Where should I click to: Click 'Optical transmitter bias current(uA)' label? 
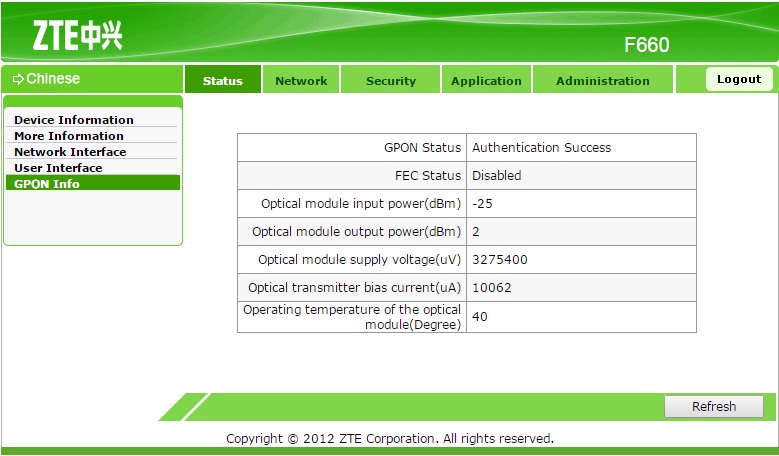(355, 287)
